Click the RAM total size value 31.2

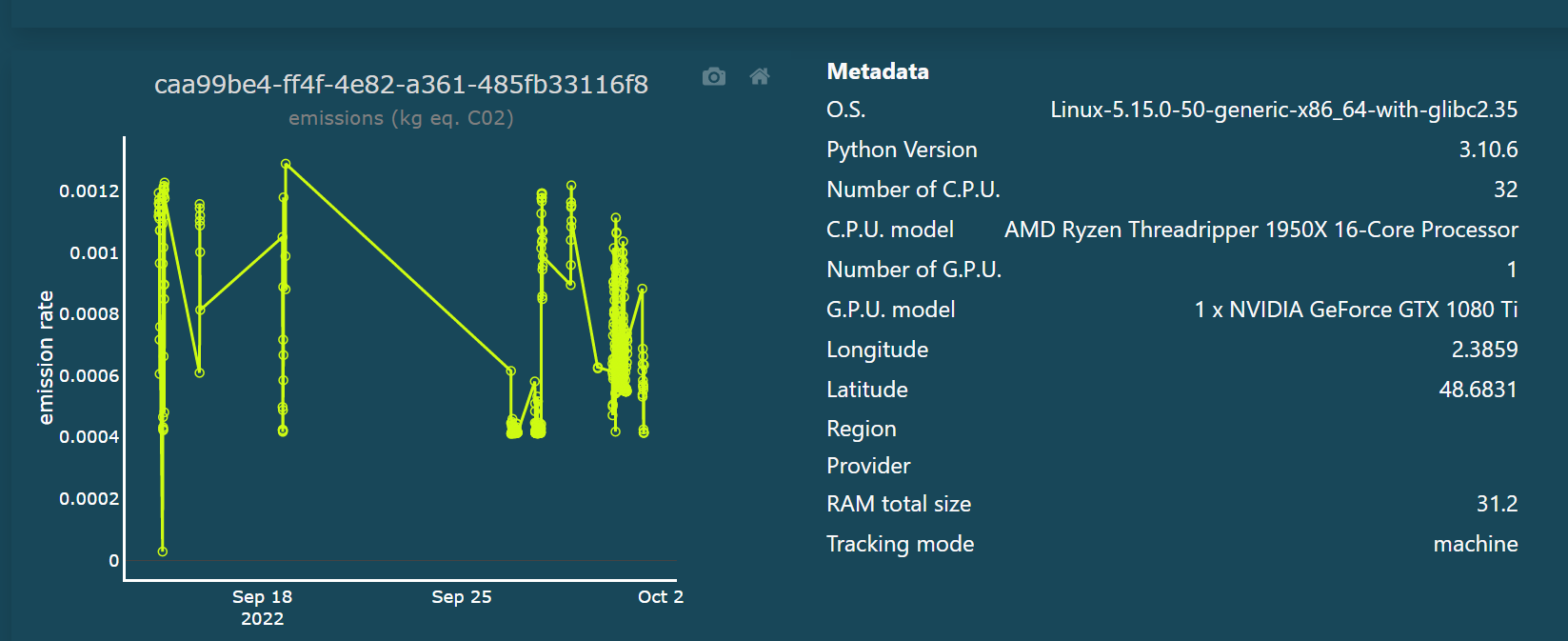[x=1498, y=504]
